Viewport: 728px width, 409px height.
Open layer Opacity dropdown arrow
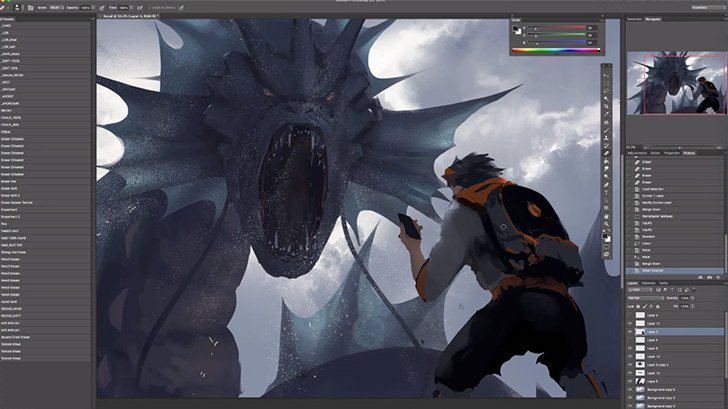pos(692,298)
